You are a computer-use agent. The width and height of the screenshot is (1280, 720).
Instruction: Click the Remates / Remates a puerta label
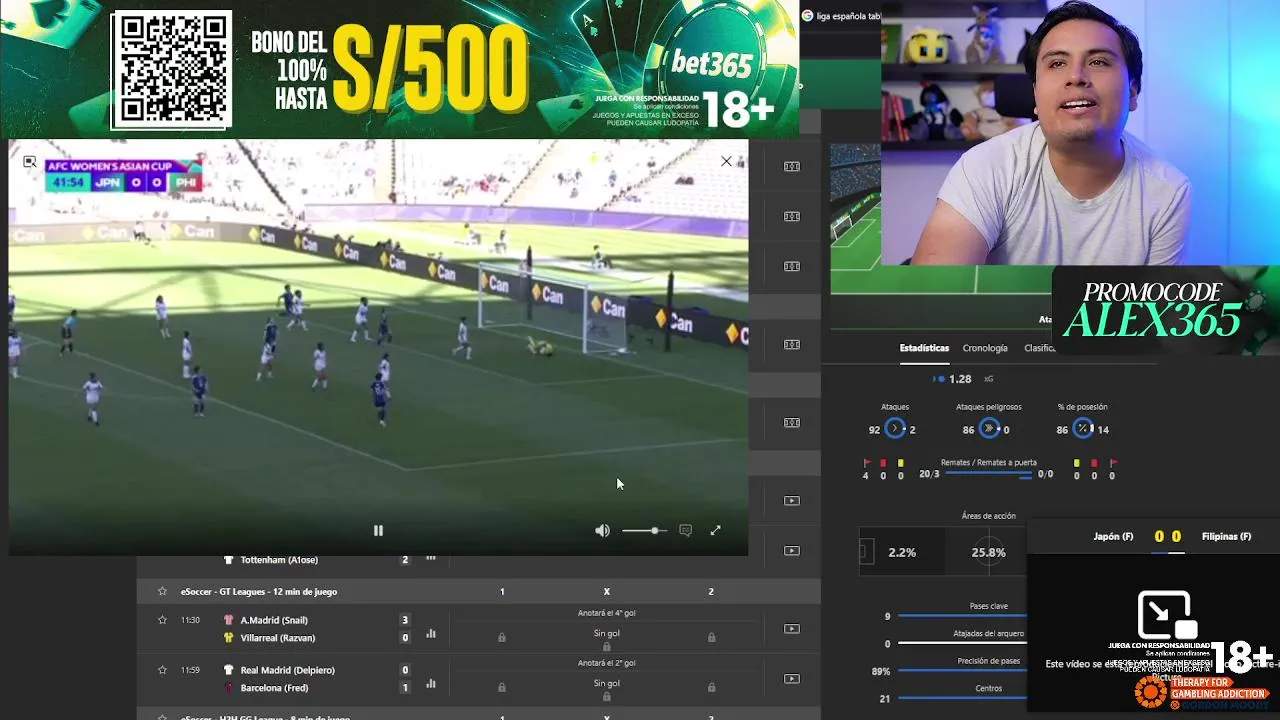pos(988,463)
